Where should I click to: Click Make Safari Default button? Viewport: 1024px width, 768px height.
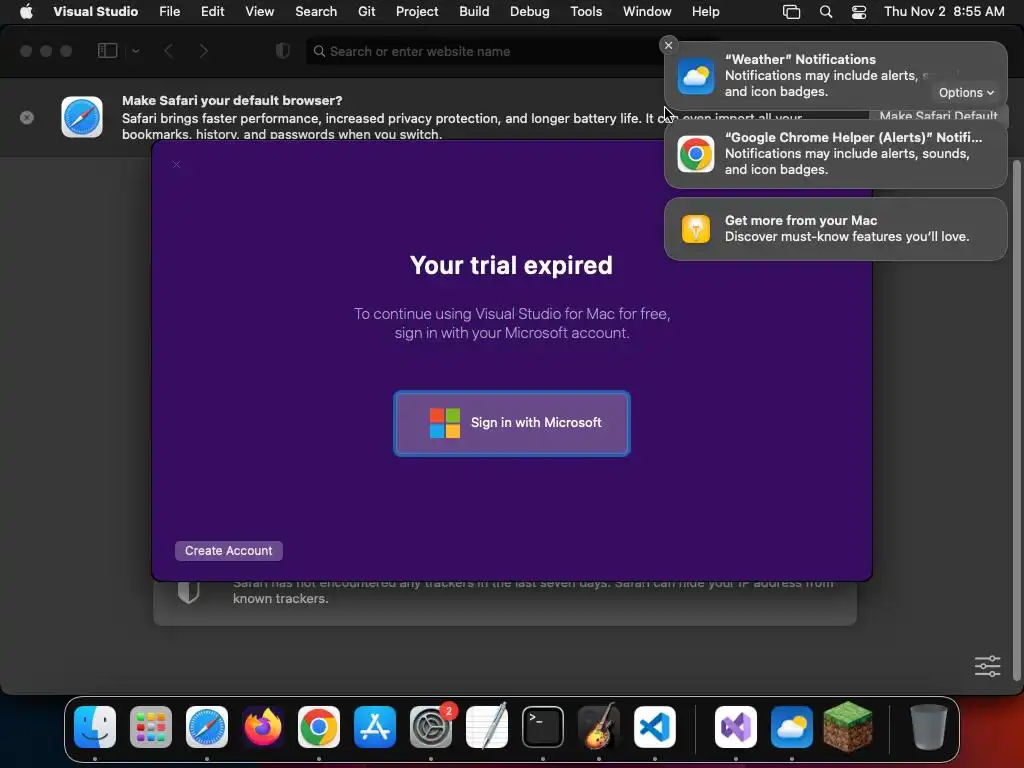click(938, 115)
